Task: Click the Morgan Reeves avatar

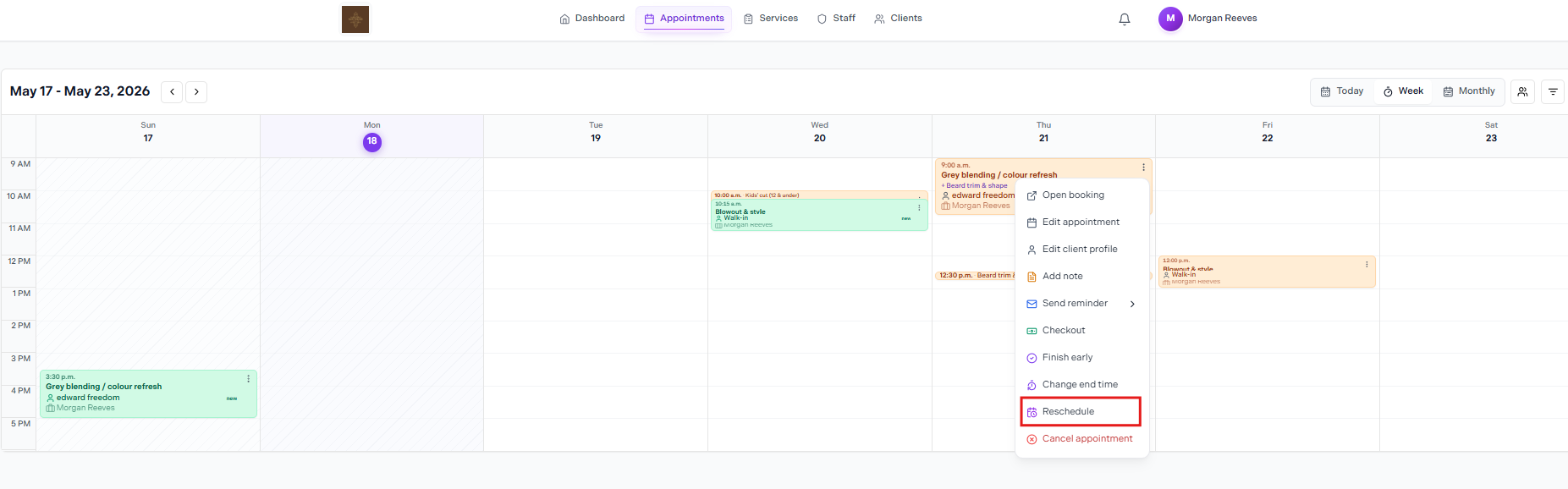Action: (1170, 19)
